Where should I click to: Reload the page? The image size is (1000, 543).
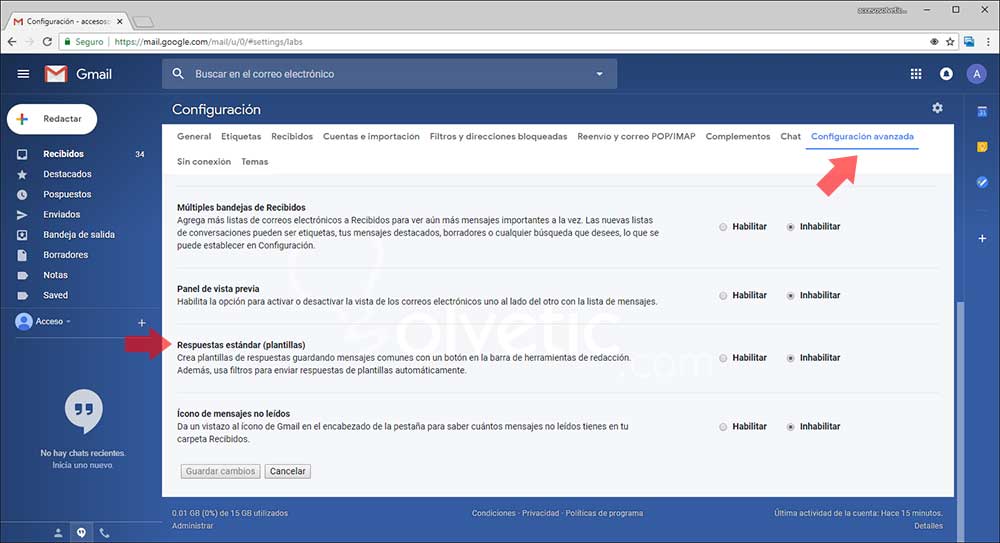[47, 41]
